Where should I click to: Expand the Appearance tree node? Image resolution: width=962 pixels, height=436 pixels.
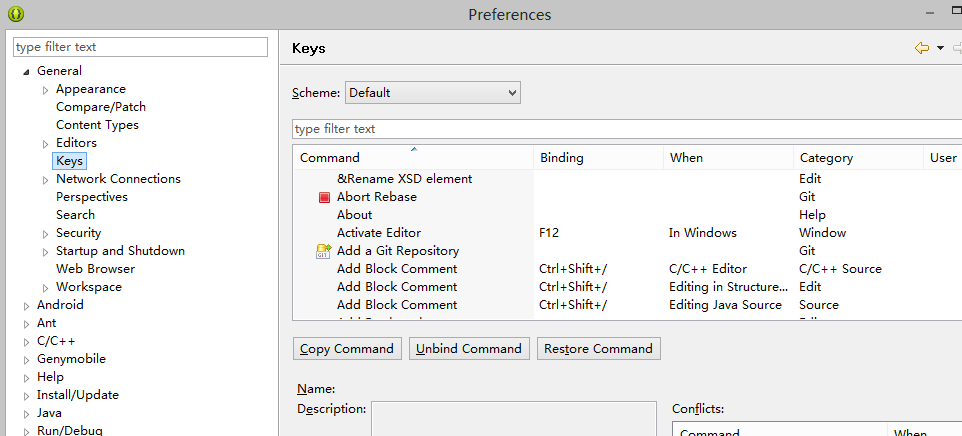45,90
